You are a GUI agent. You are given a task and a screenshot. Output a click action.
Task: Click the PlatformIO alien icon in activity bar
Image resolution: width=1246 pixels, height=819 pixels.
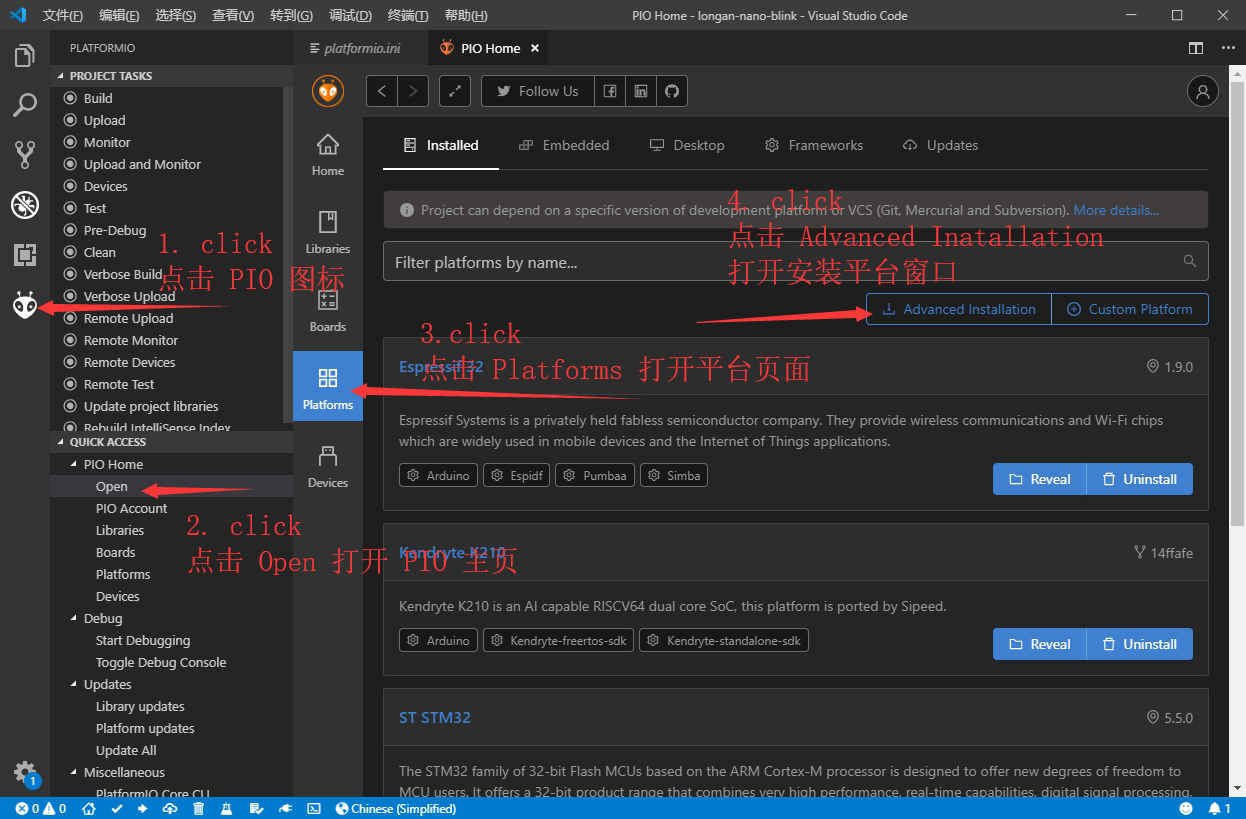pyautogui.click(x=25, y=305)
